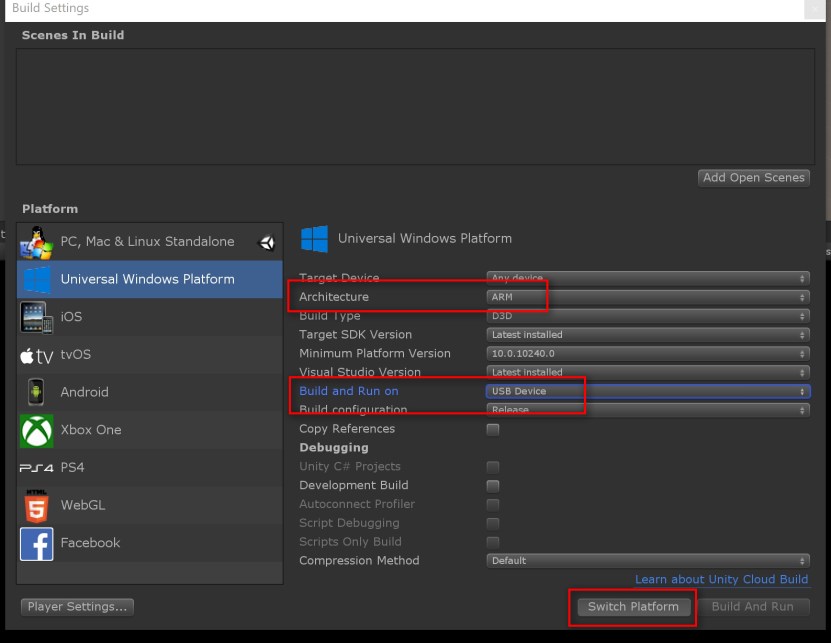Pick Xbox One from the platform list

coord(150,430)
